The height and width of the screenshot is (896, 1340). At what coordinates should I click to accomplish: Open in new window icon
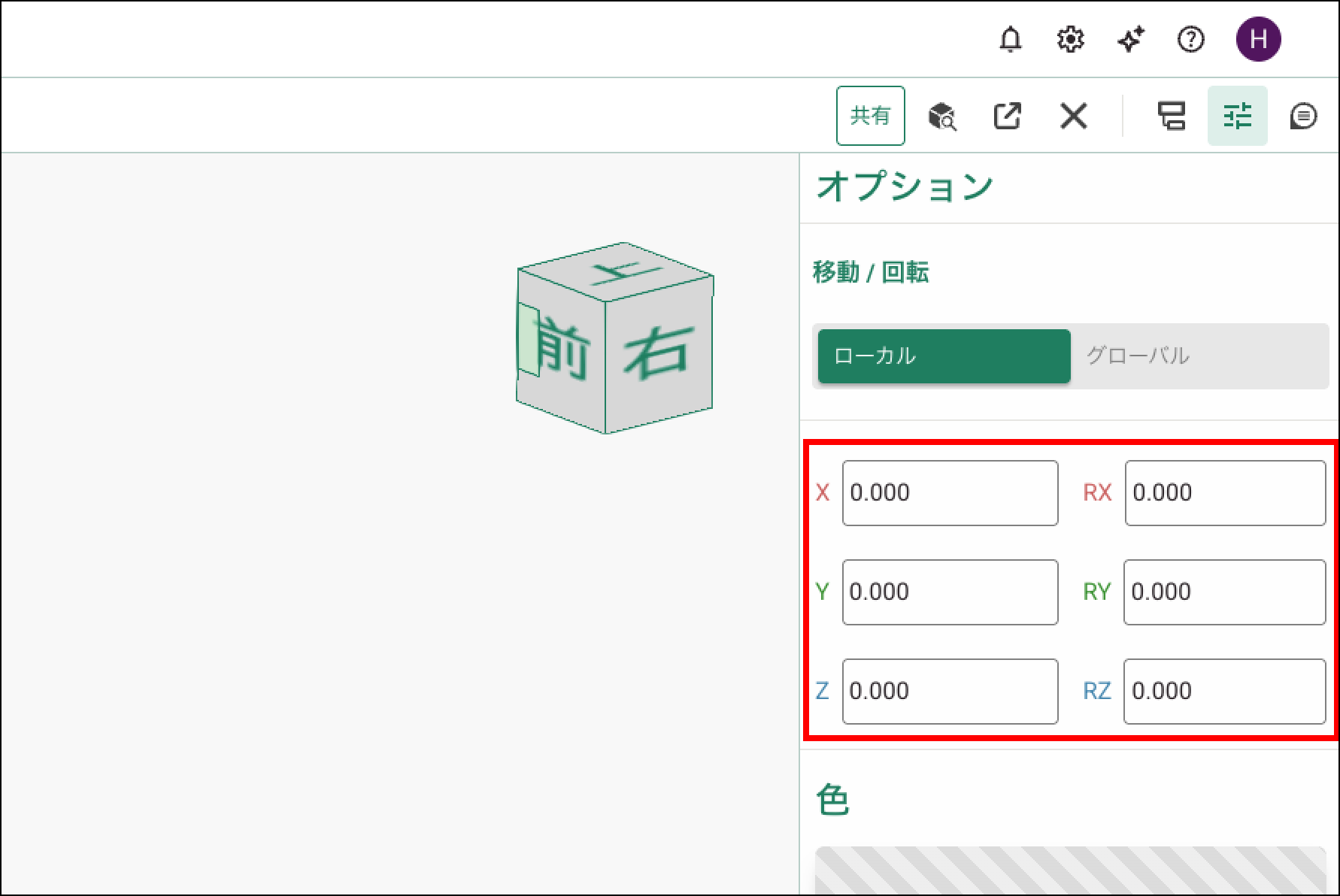coord(1007,117)
